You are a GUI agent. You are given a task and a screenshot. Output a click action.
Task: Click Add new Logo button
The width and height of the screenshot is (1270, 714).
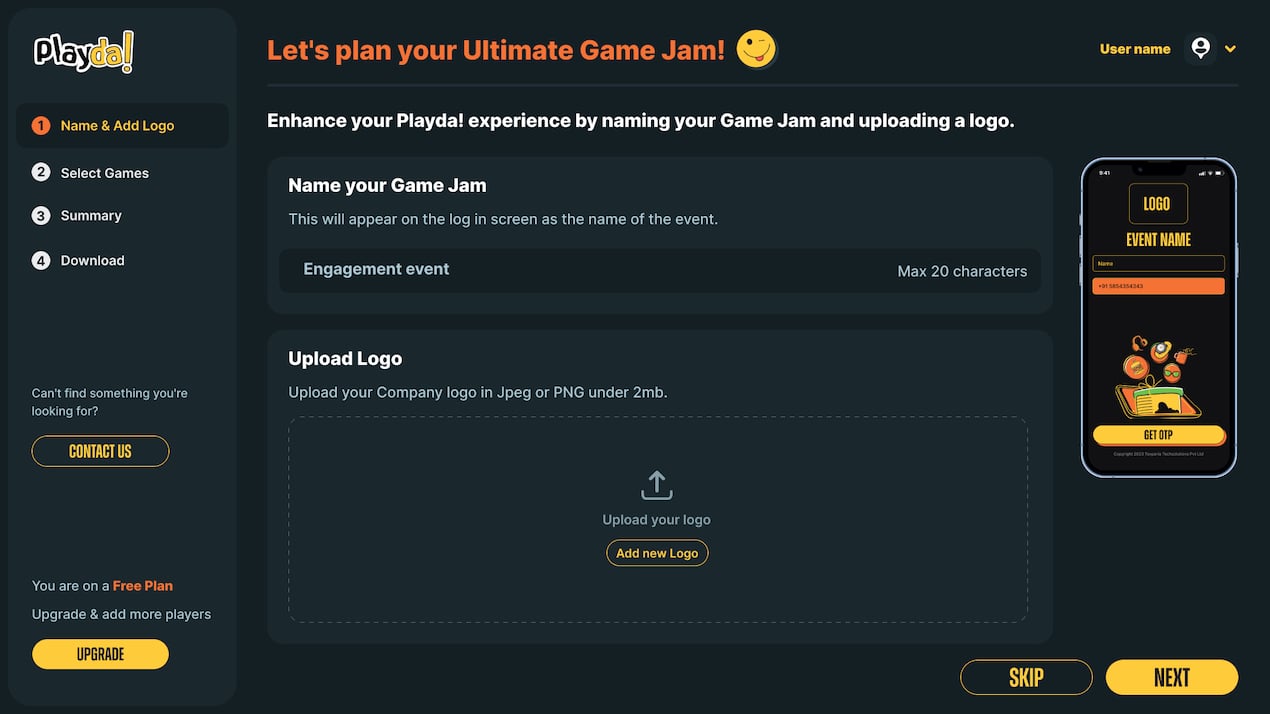(x=657, y=553)
